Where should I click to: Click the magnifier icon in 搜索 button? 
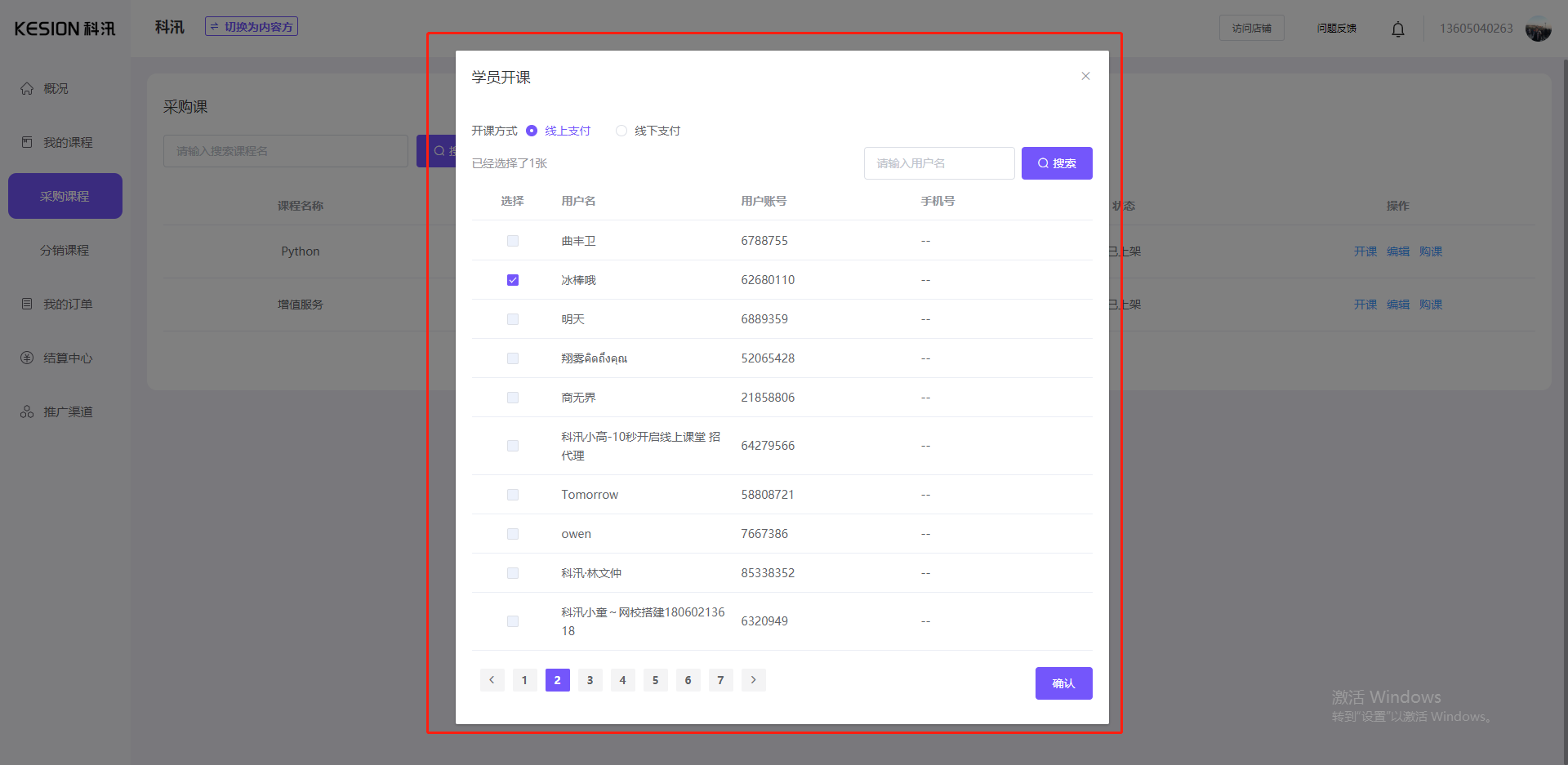(1043, 162)
